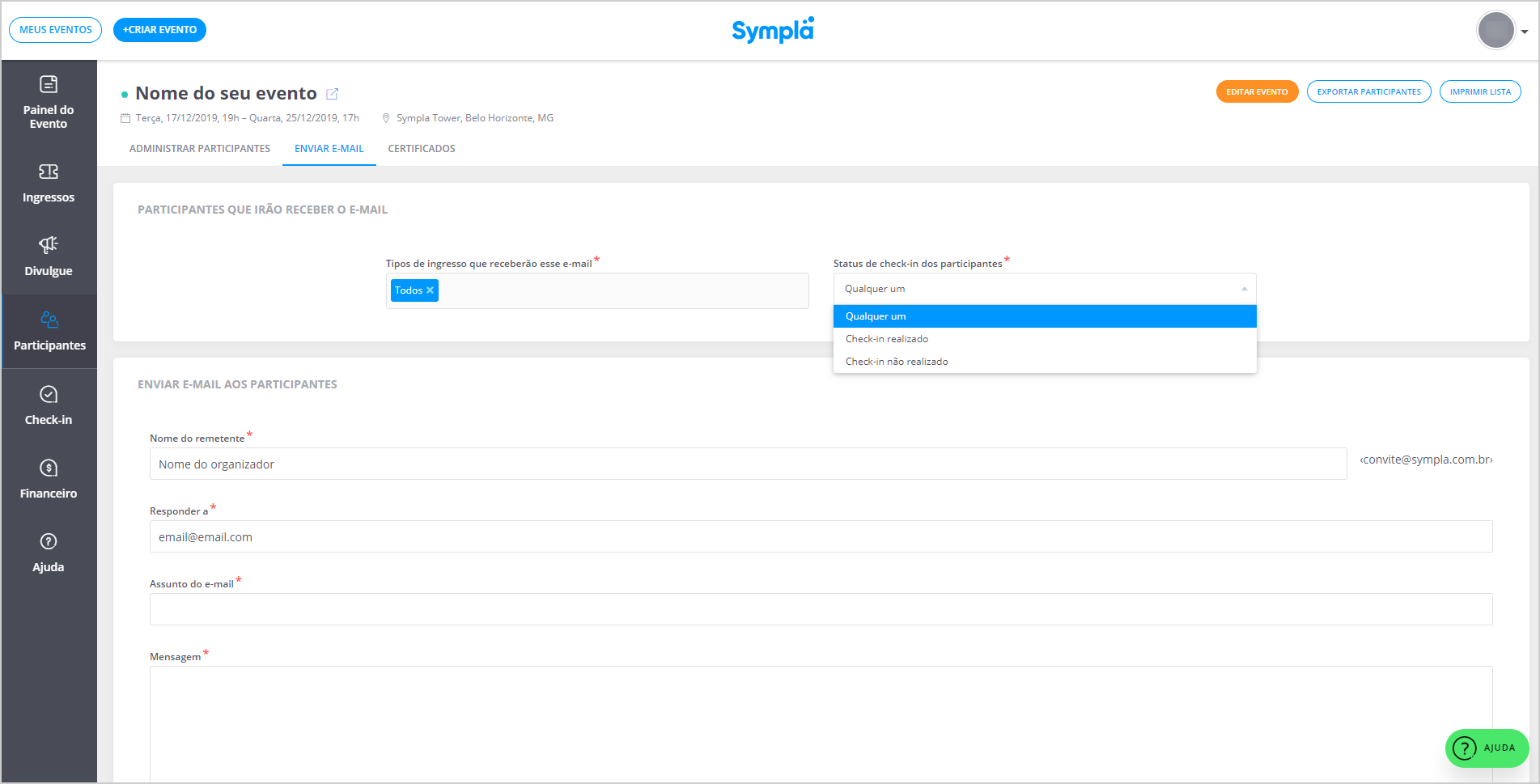Collapse the Status de check-in dropdown
1540x784 pixels.
tap(1244, 289)
